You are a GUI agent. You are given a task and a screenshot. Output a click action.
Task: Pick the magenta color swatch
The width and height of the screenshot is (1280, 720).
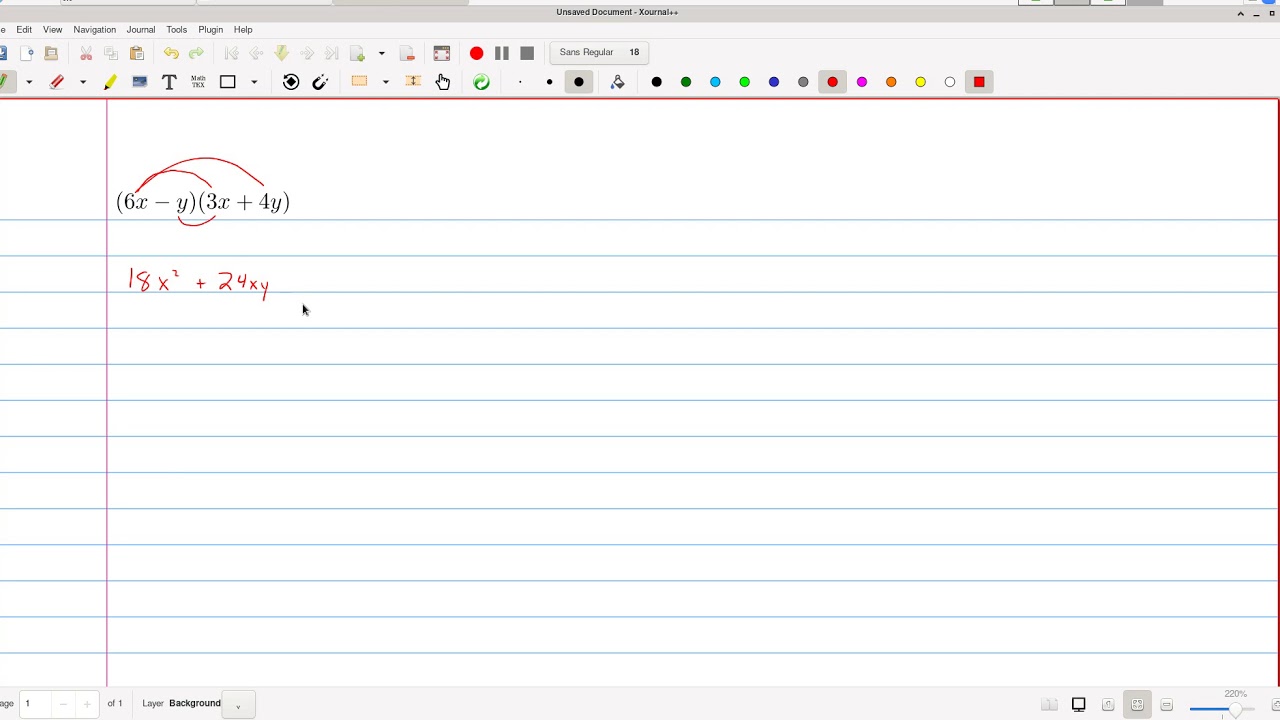pyautogui.click(x=862, y=82)
